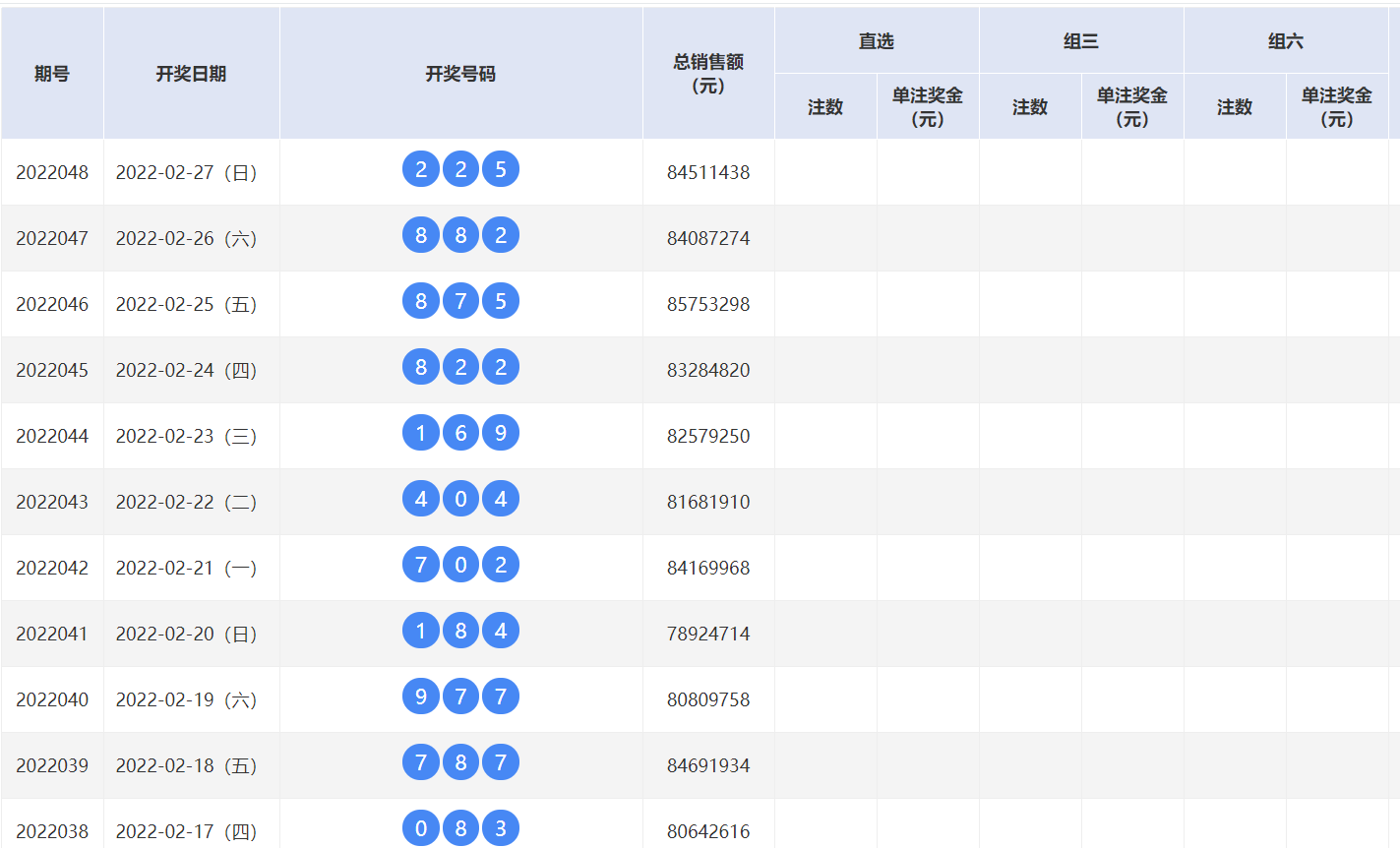Click ball 7 in issue 2022042
1400x848 pixels.
coord(421,565)
